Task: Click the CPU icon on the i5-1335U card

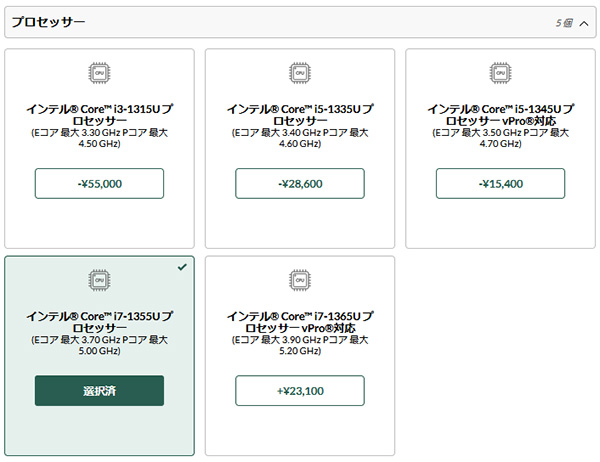Action: click(x=300, y=73)
